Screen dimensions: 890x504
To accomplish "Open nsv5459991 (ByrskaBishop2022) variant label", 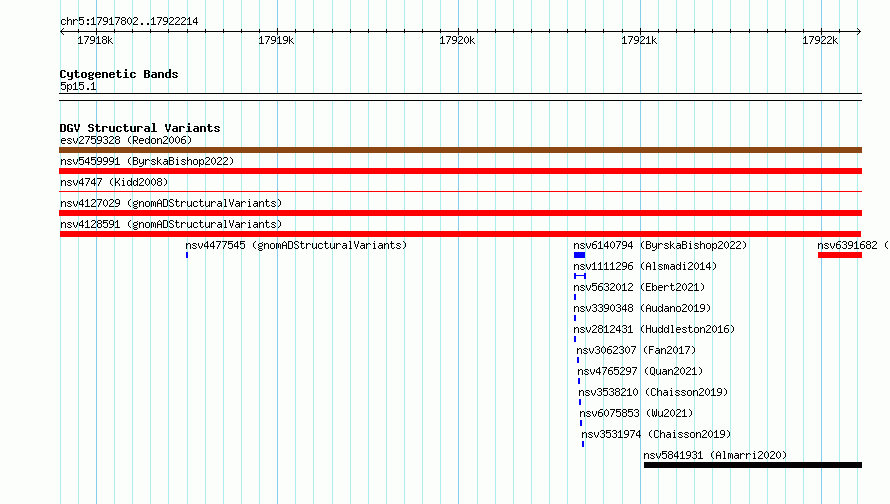I will (147, 161).
